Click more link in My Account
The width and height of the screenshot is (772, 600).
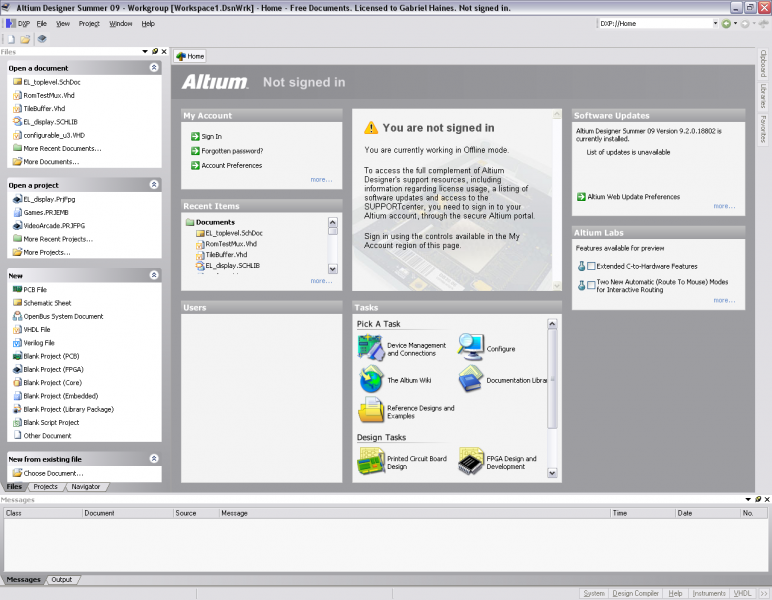[321, 180]
